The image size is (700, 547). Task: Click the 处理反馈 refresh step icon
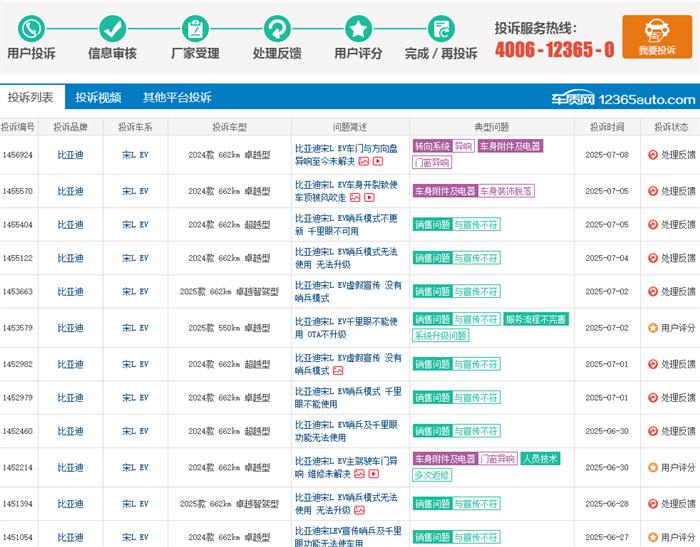click(x=277, y=29)
